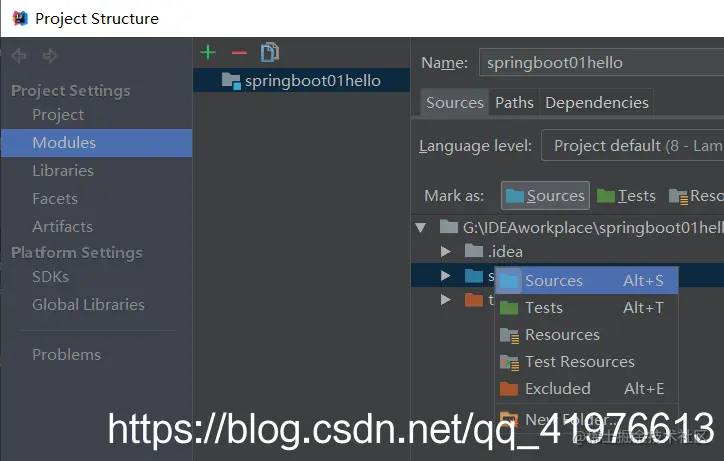
Task: Click the green Tests folder icon in the menu
Action: 509,308
